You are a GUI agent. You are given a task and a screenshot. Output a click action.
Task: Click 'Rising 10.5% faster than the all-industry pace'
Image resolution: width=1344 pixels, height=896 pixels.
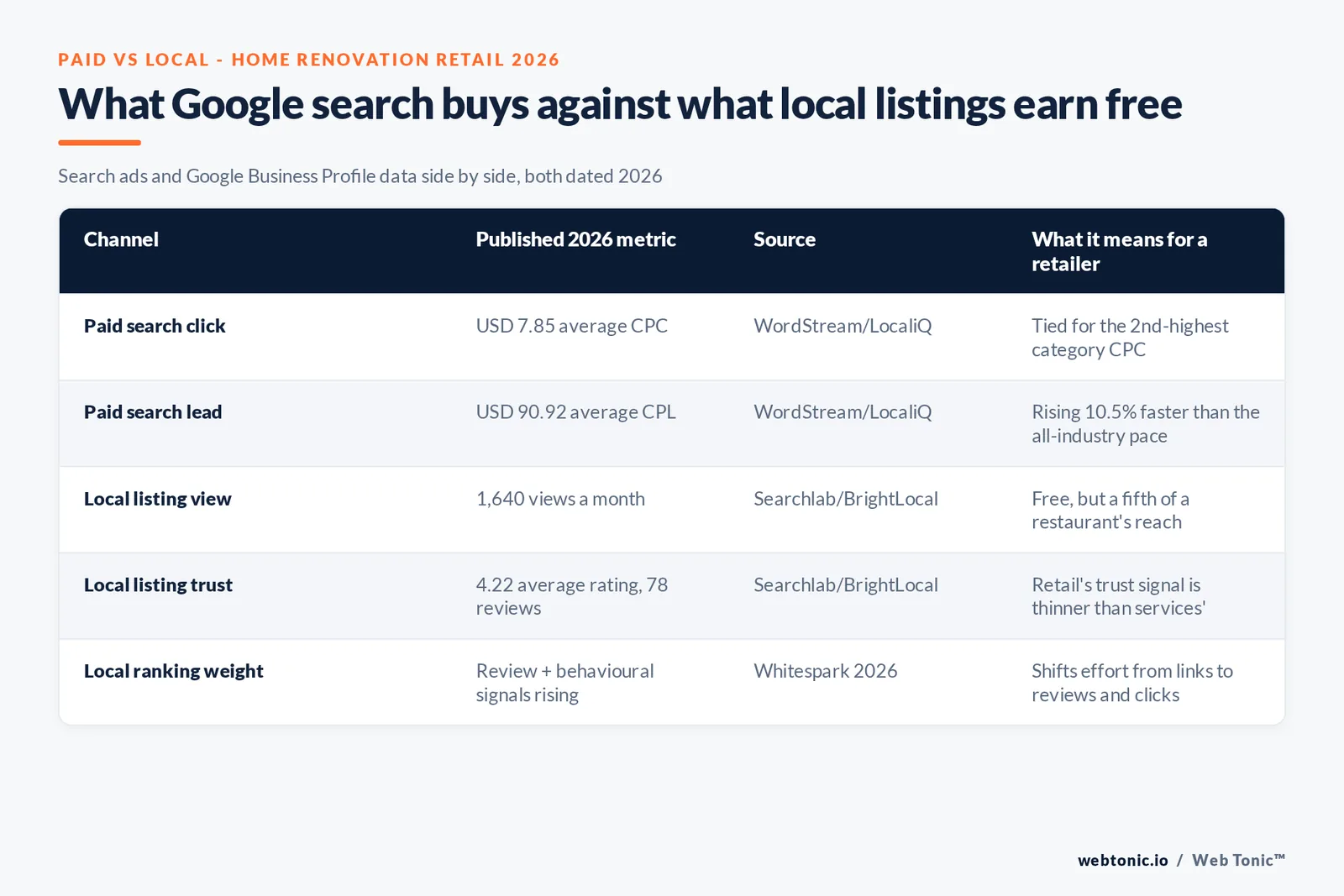[x=1146, y=424]
